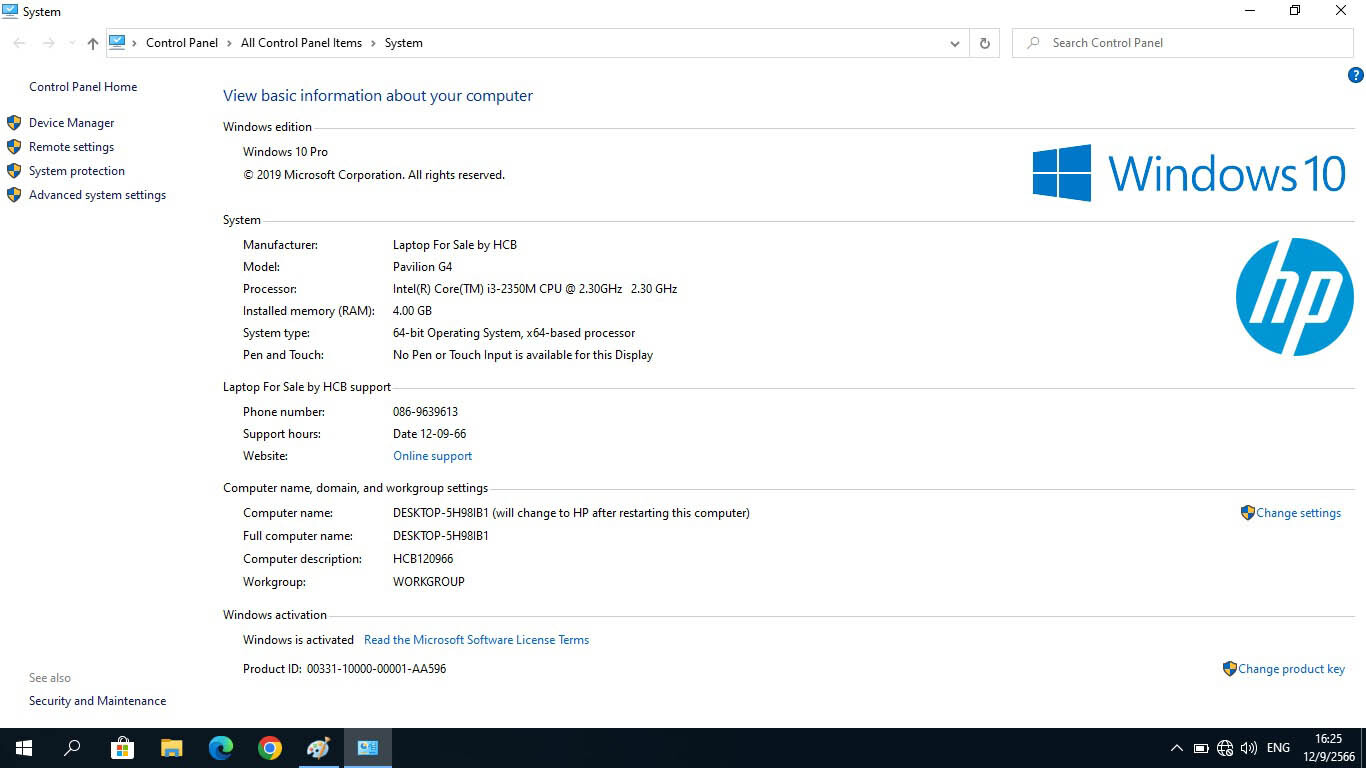Read the Microsoft Software License Terms
This screenshot has width=1366, height=768.
click(x=476, y=640)
